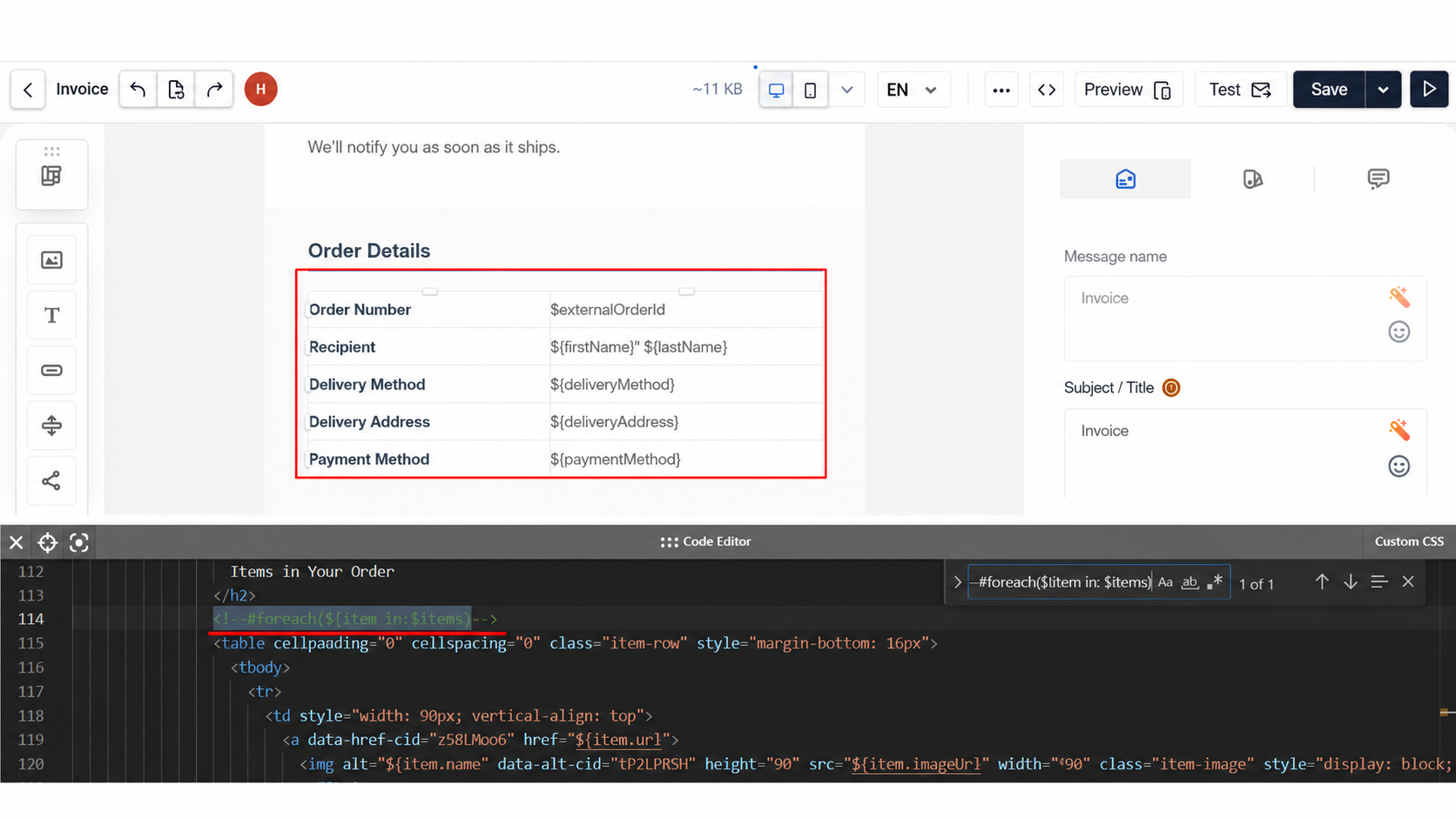Toggle Match Whole Word in find widget

coord(1190,582)
